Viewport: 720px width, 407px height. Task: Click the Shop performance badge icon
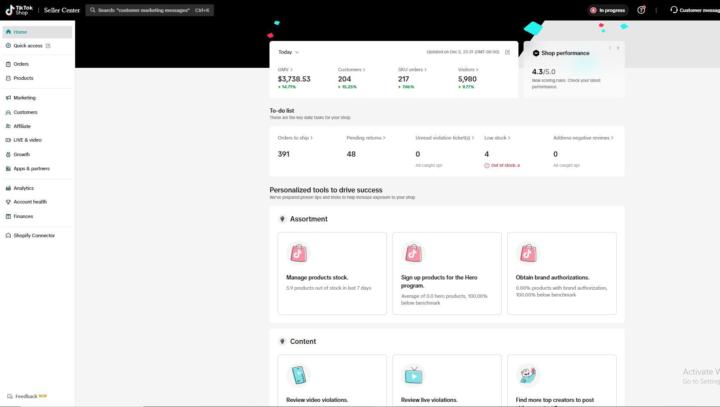click(x=536, y=53)
